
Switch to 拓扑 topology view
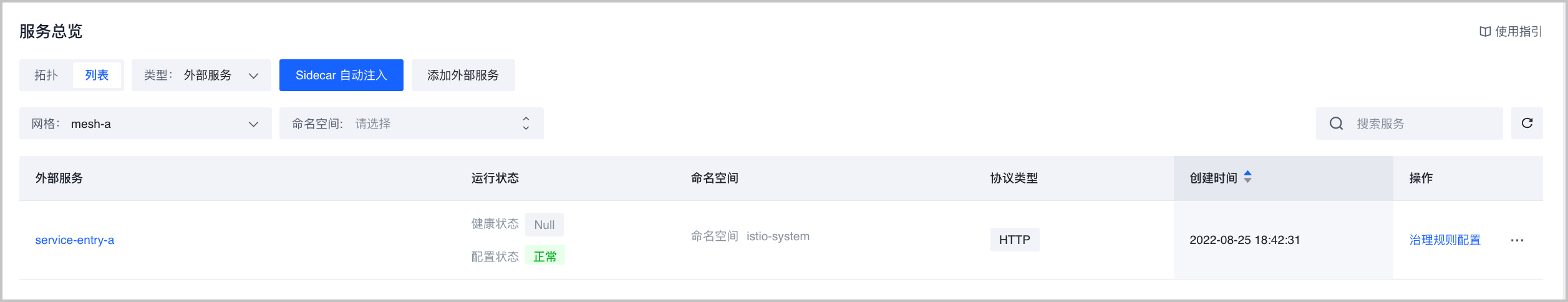click(x=46, y=75)
